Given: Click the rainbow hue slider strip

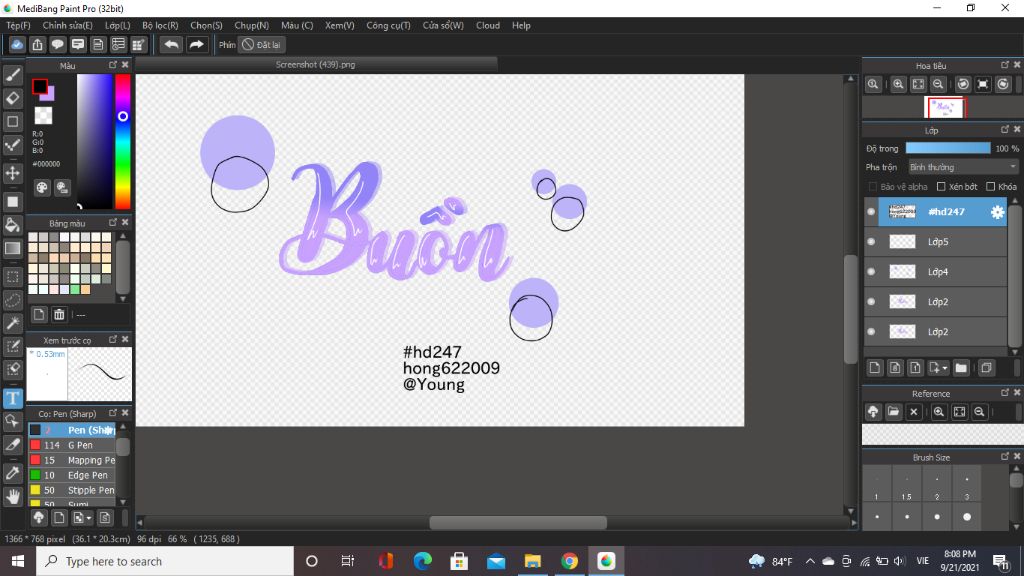Looking at the screenshot, I should point(123,141).
